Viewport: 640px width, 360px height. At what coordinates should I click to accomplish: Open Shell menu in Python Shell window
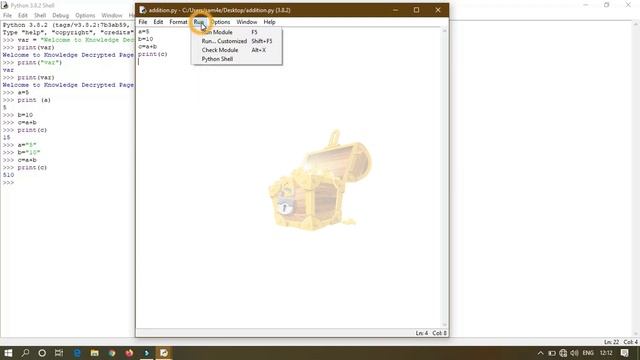[40, 16]
